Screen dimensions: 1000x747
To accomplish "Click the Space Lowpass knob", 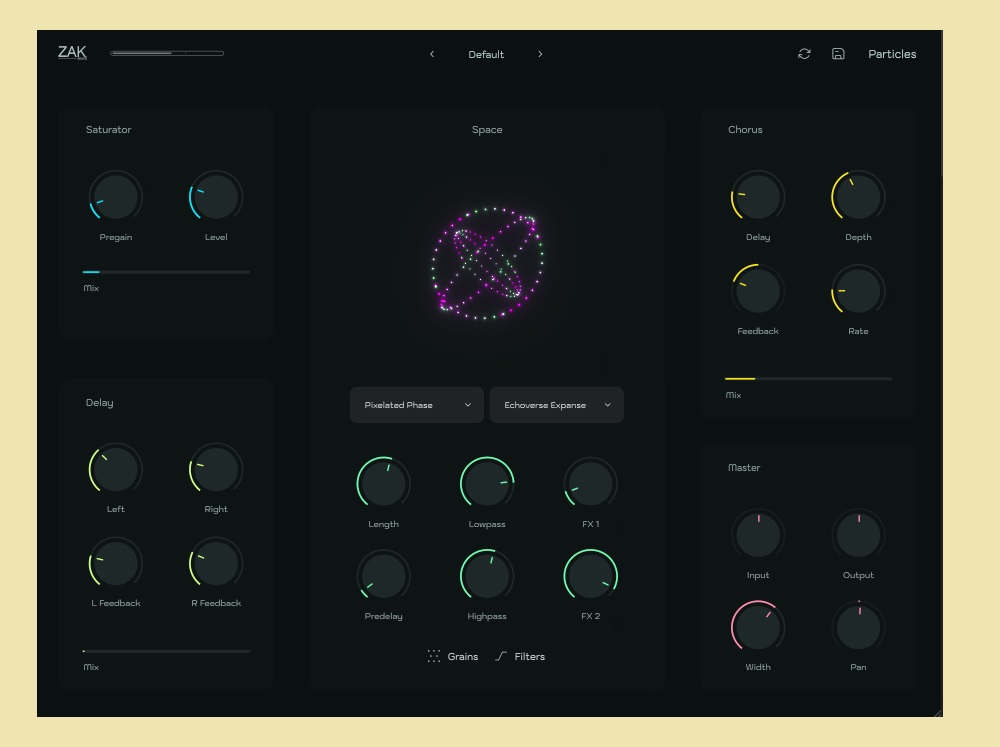I will [x=487, y=484].
